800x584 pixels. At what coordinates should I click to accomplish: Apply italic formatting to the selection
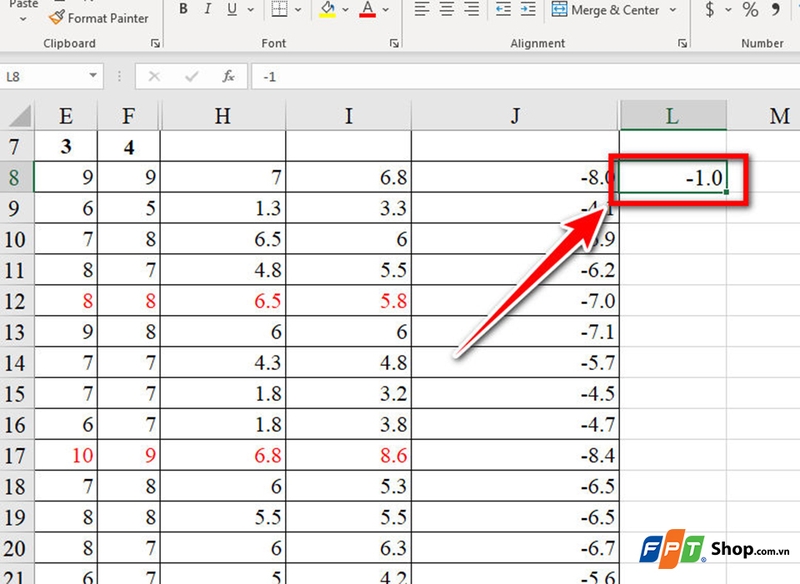click(206, 9)
